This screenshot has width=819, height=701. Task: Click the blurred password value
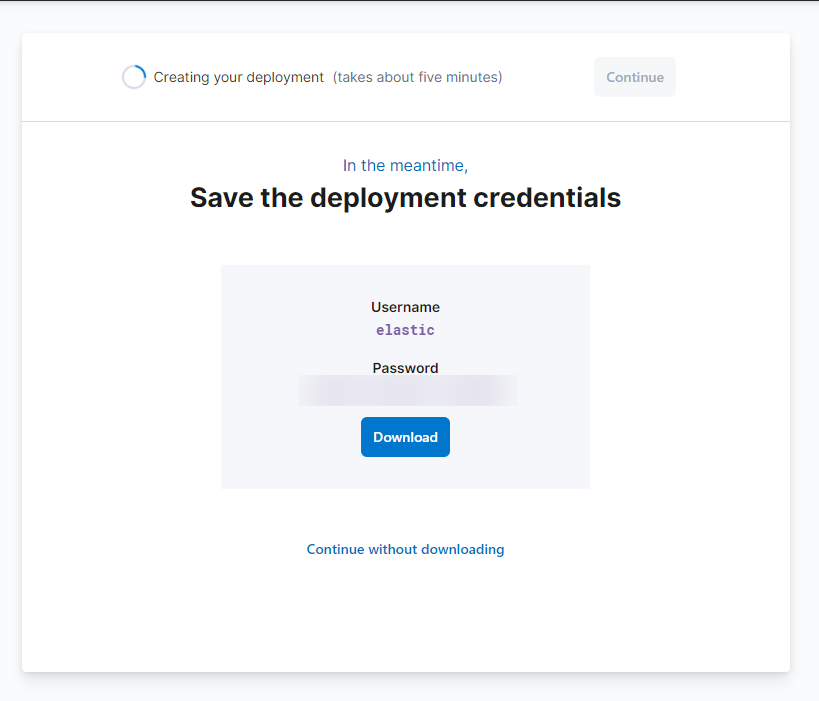tap(407, 391)
